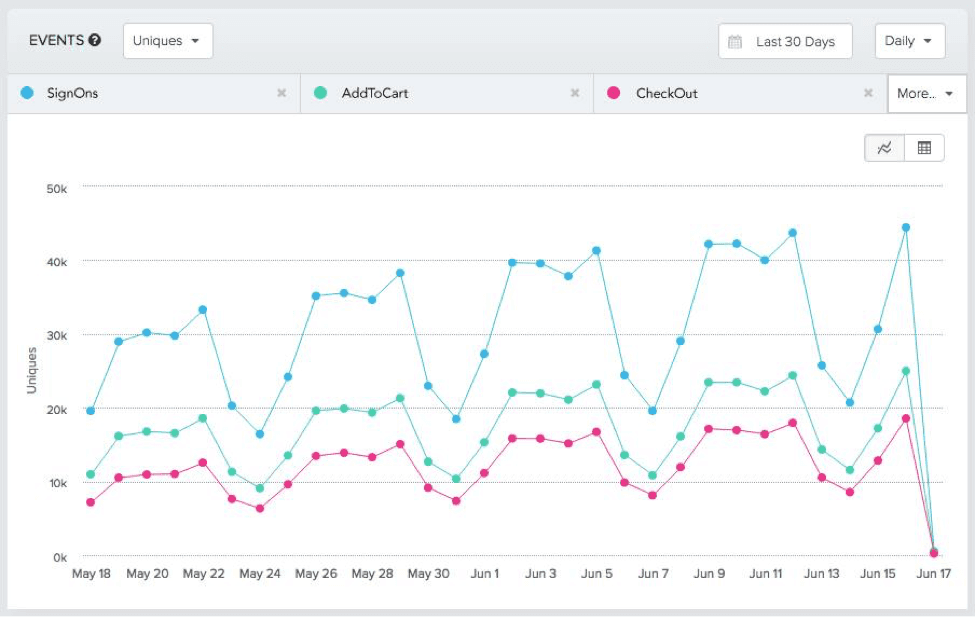Remove the AddToCart event
The width and height of the screenshot is (975, 617).
point(575,93)
